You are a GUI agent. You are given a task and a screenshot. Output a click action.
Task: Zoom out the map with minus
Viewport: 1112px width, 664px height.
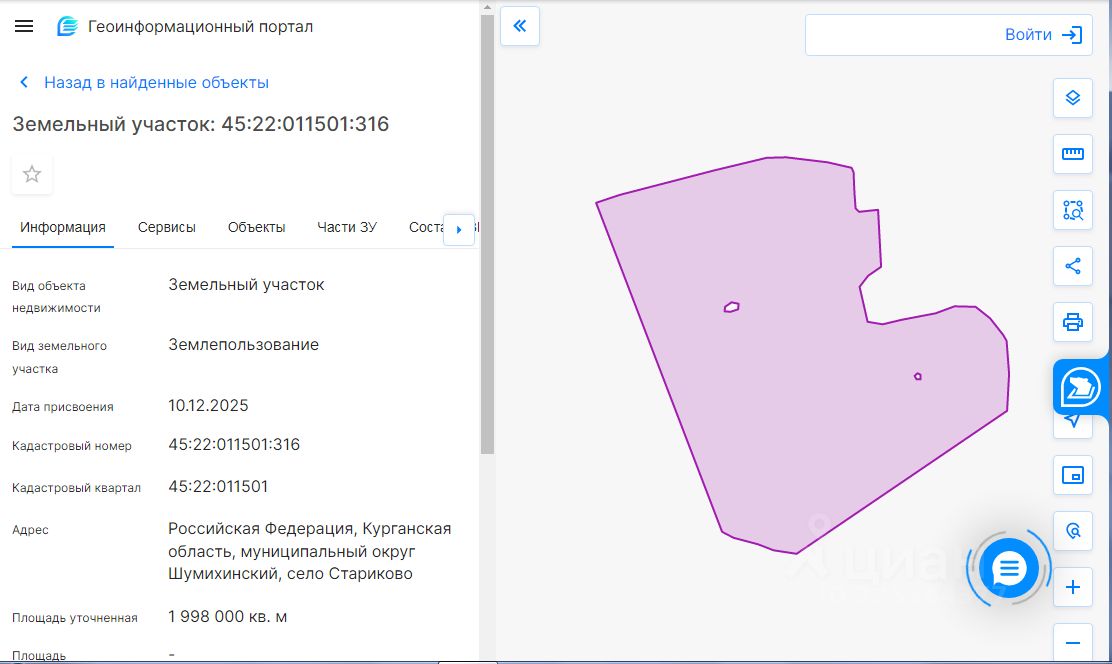point(1072,643)
